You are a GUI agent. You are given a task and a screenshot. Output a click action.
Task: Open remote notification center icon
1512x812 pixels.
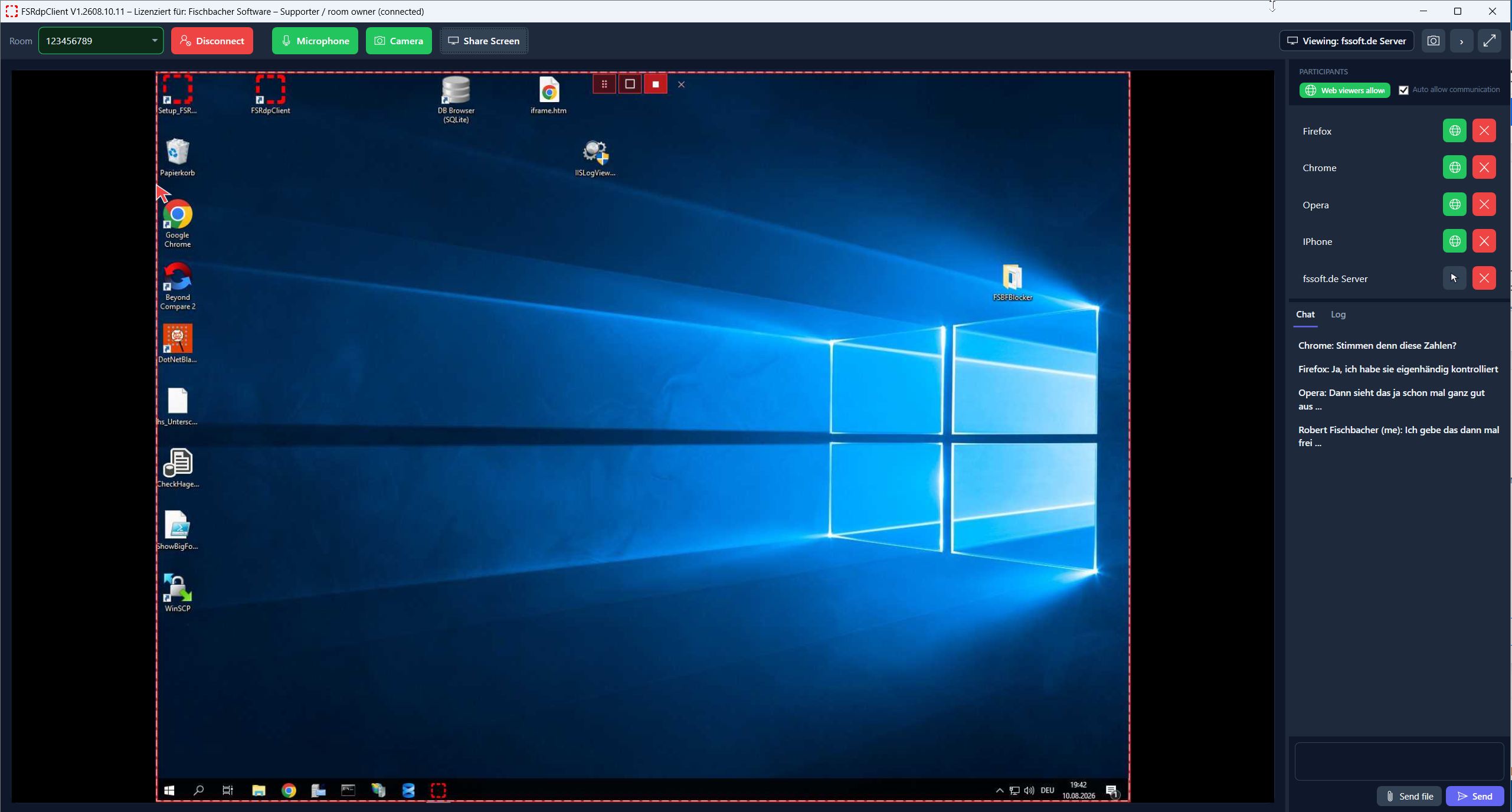click(1112, 791)
